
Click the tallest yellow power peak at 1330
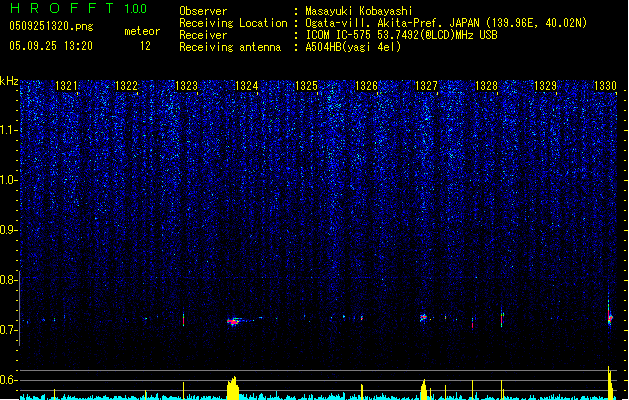point(611,383)
